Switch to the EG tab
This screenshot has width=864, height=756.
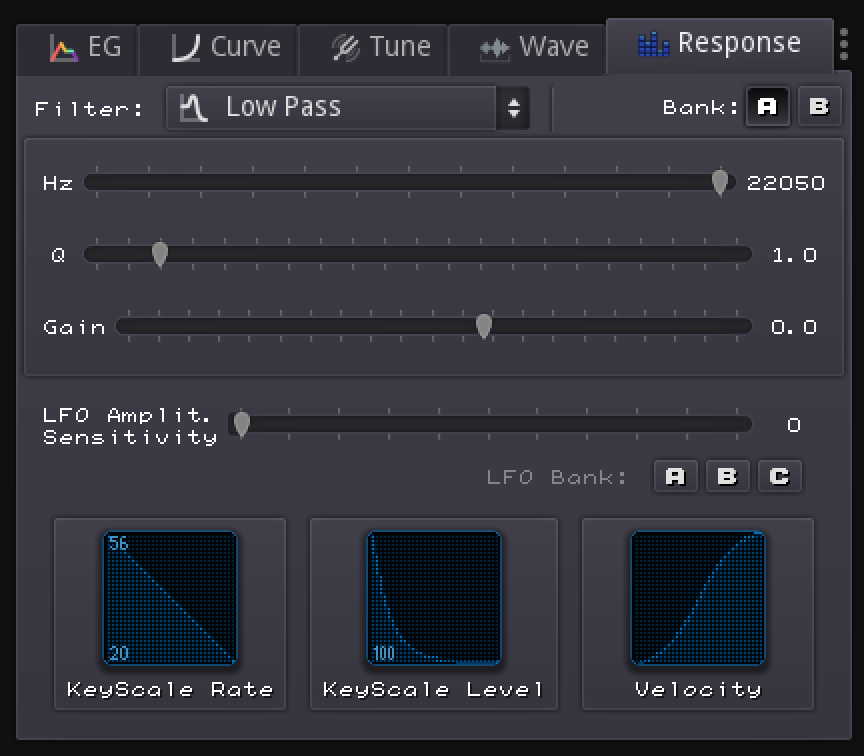[78, 48]
